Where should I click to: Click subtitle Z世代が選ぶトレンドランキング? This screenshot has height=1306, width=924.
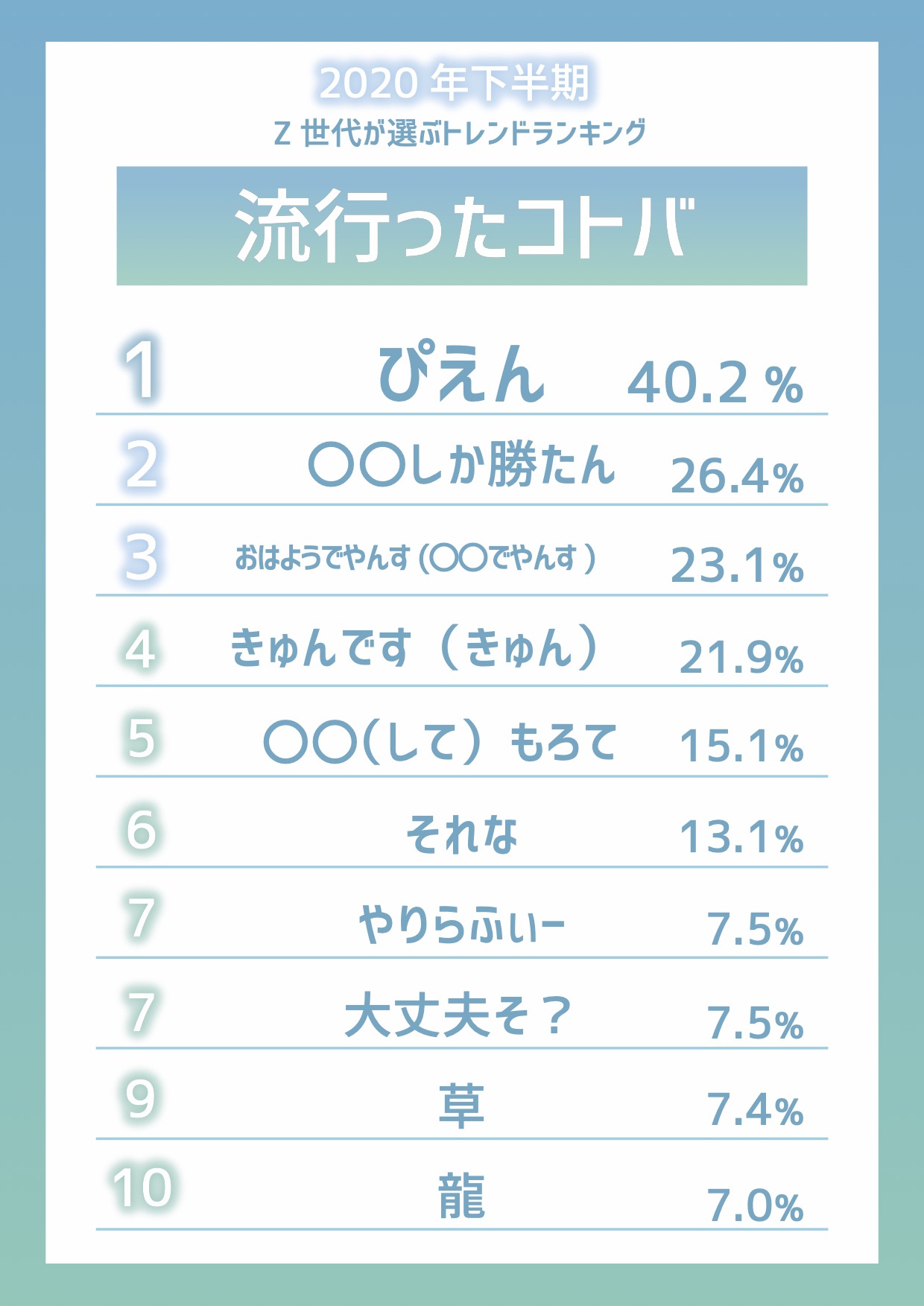(x=460, y=133)
